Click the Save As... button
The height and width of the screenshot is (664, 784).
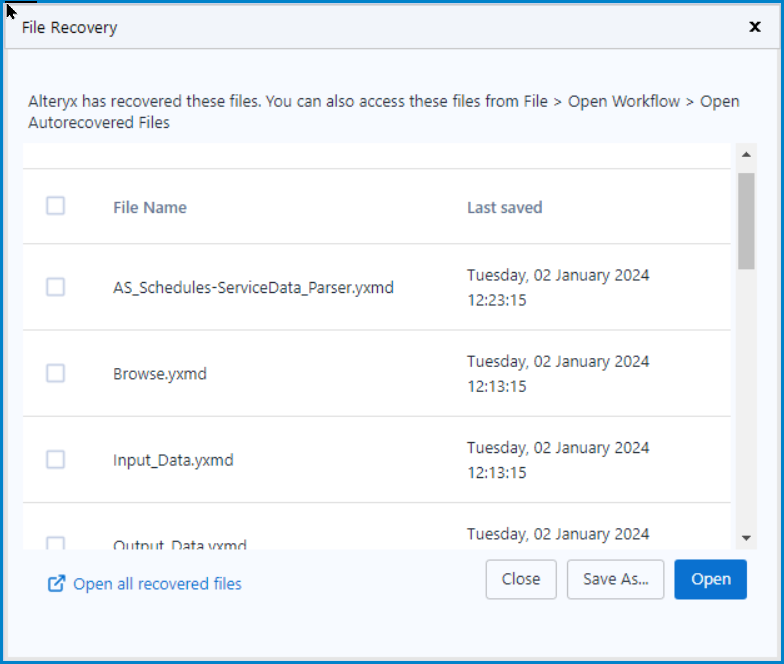tap(616, 579)
